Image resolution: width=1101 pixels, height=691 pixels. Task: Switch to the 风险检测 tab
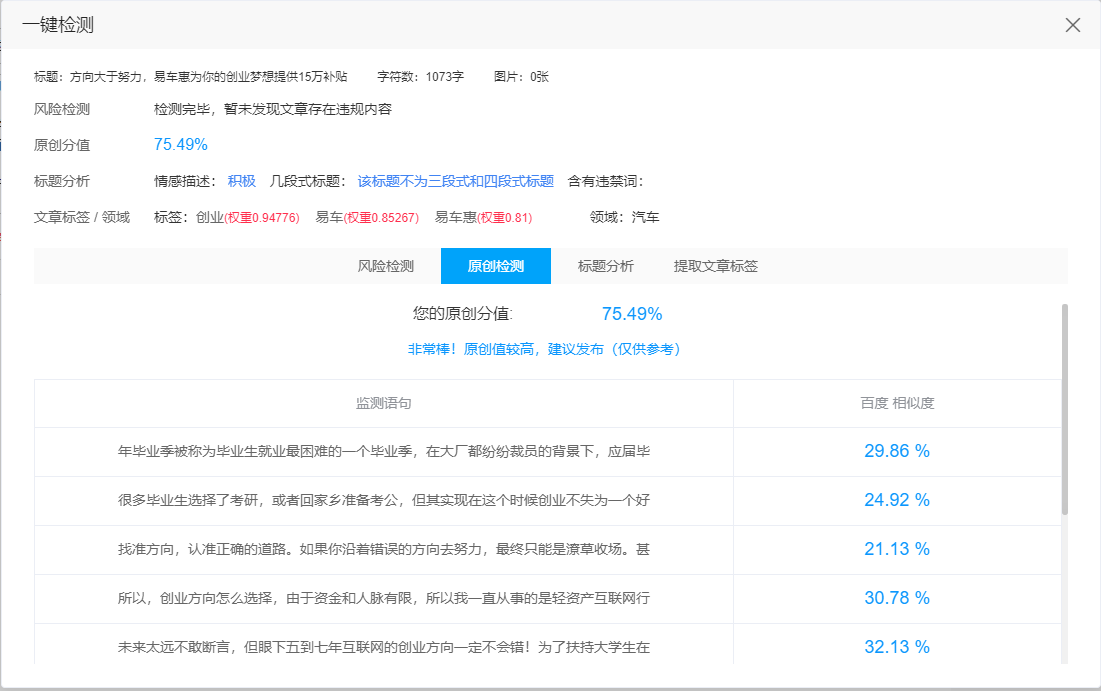(385, 266)
